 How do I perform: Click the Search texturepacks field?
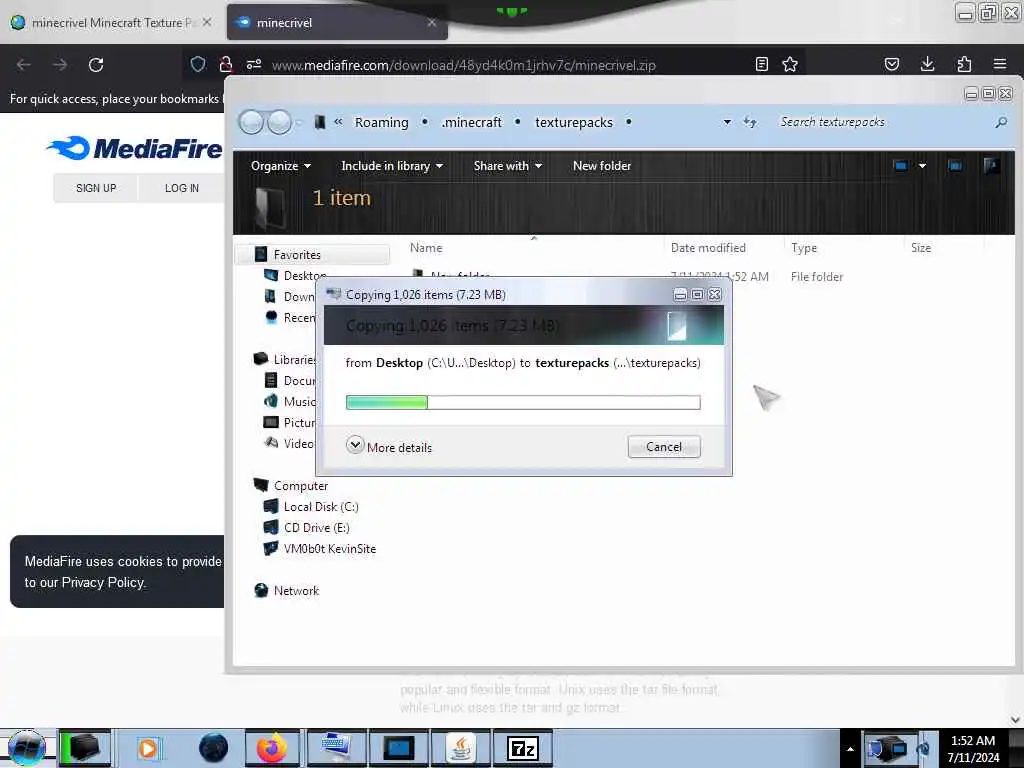pos(882,122)
